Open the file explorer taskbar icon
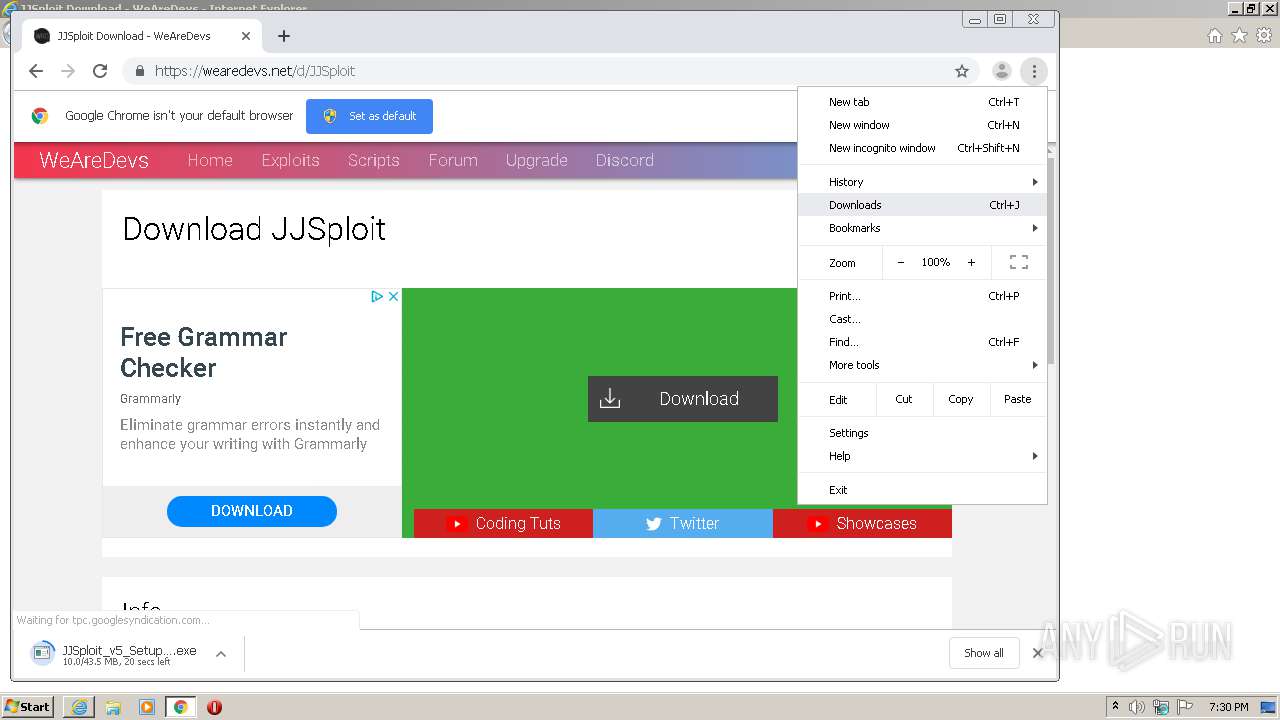1280x720 pixels. (113, 707)
